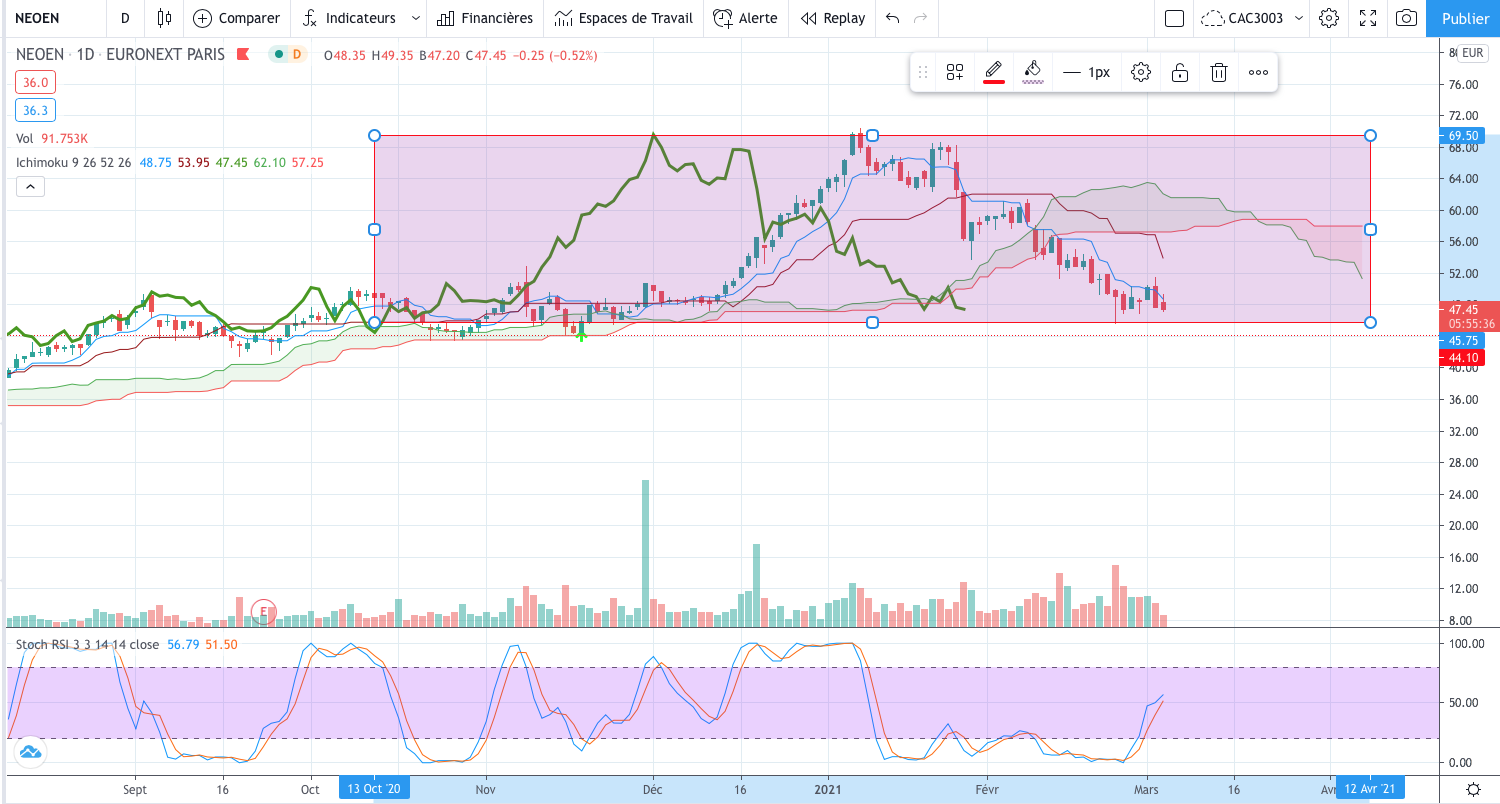Image resolution: width=1500 pixels, height=804 pixels.
Task: Click the rectangle's top-right corner handle
Action: point(1370,135)
